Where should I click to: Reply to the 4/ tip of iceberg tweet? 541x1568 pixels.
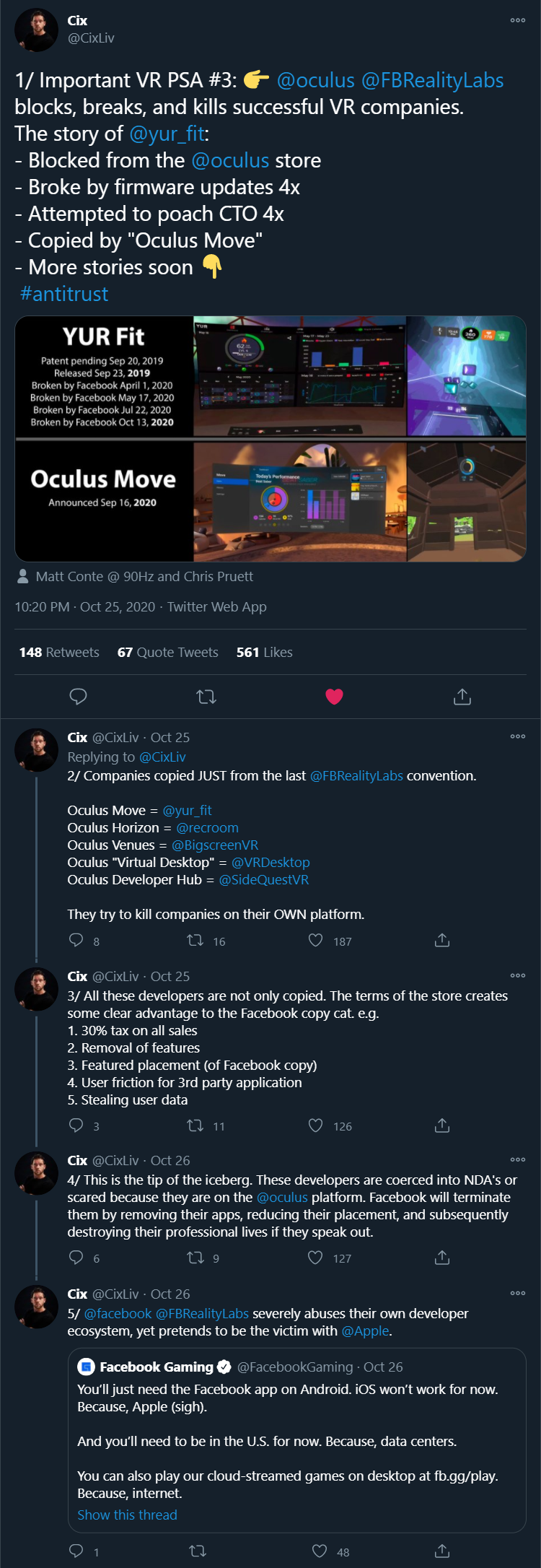pos(76,1258)
